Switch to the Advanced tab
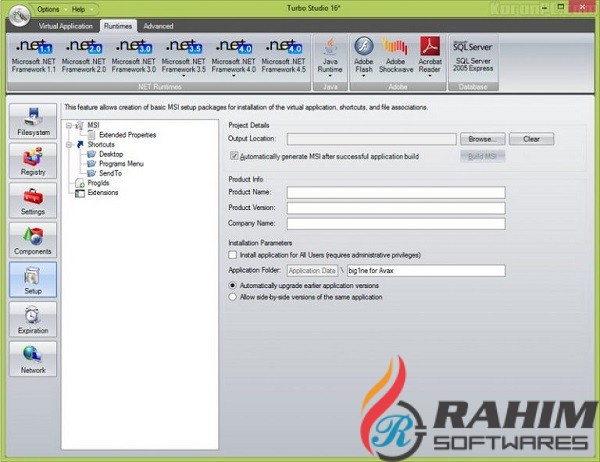 (158, 26)
